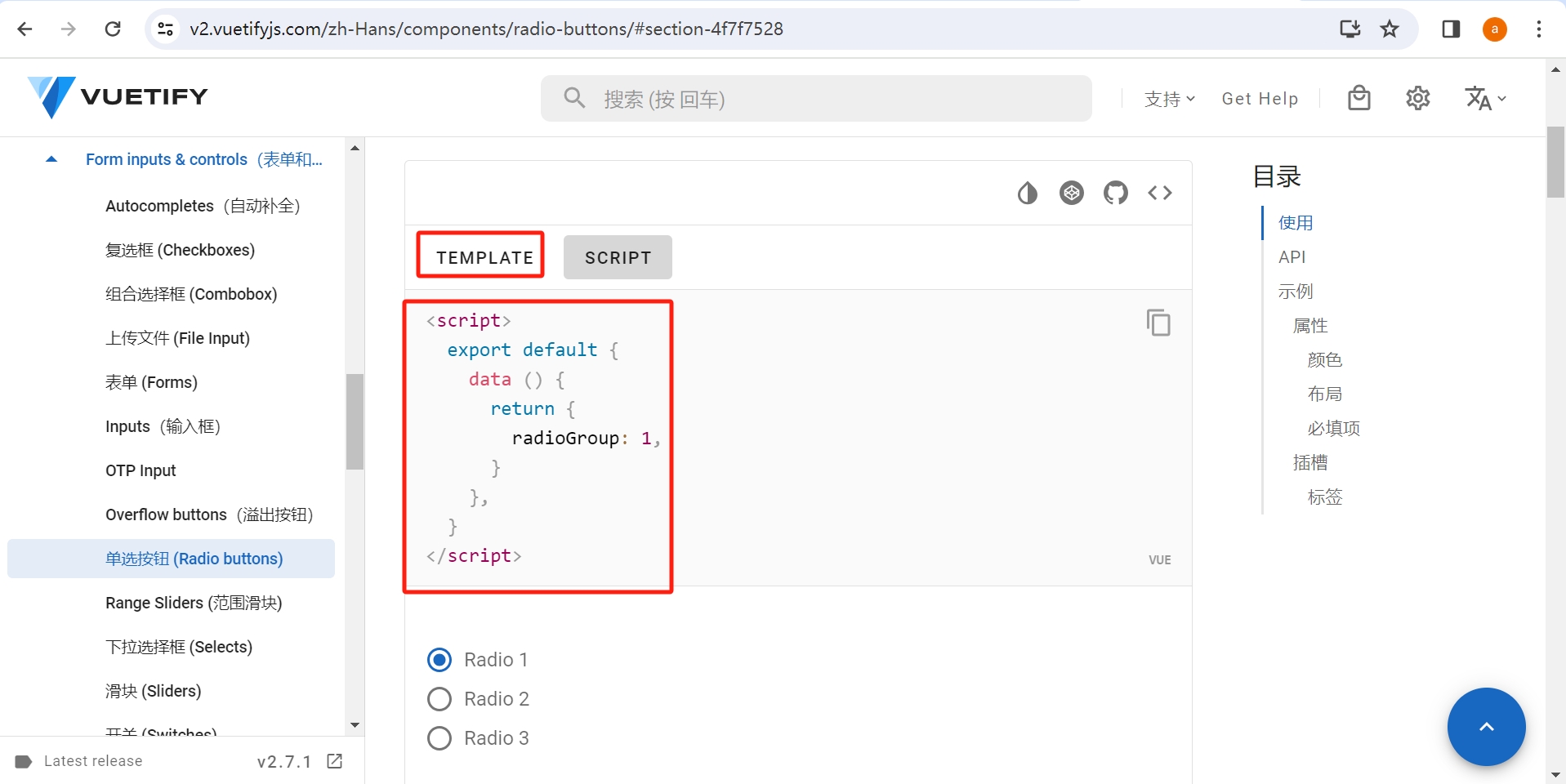1566x784 pixels.
Task: Expand the example's full code view
Action: [1159, 193]
